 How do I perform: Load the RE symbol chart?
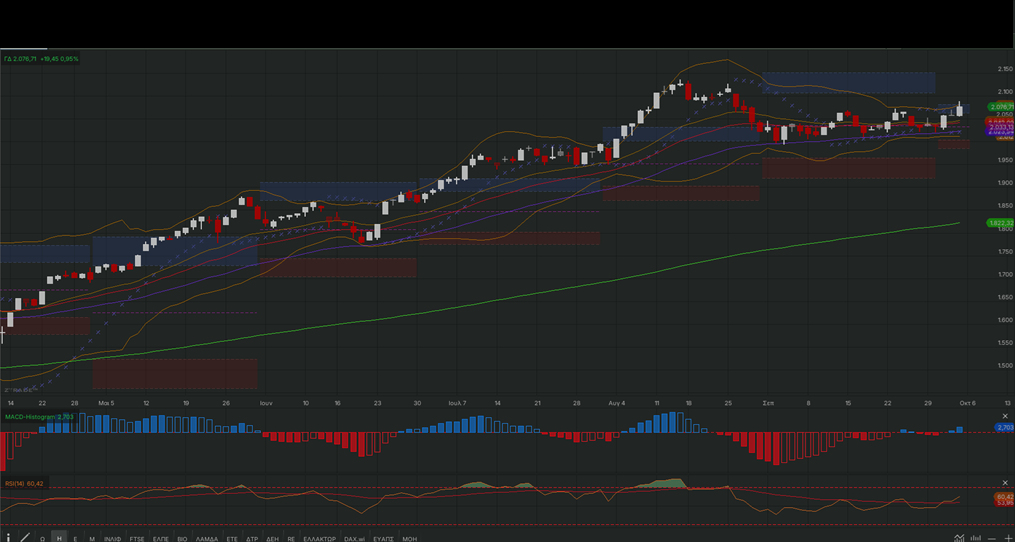(291, 539)
